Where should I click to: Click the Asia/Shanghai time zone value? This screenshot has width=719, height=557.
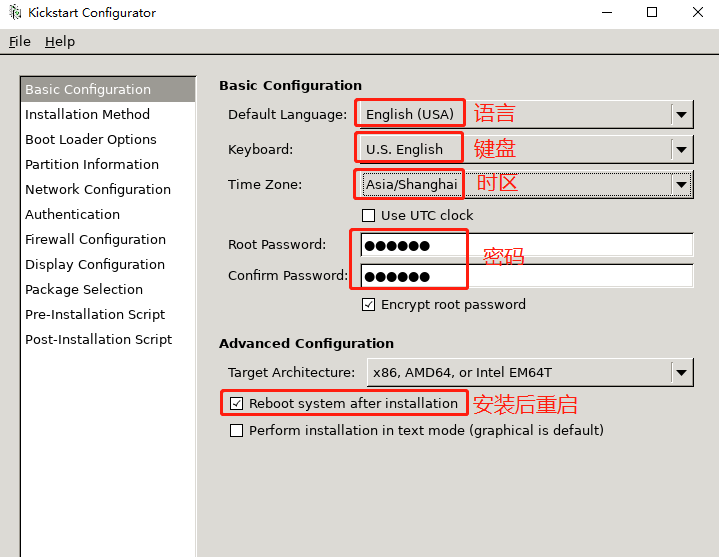point(412,184)
